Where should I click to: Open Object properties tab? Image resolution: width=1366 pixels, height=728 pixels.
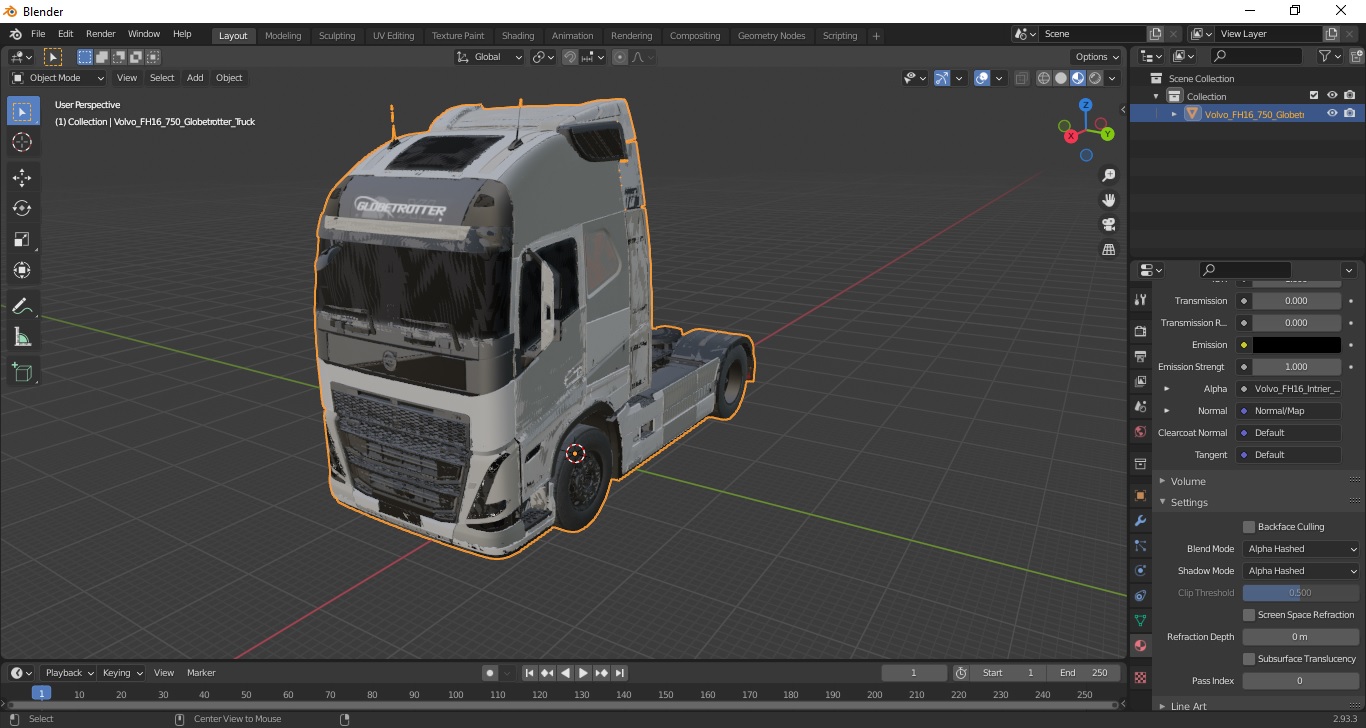pos(1140,495)
